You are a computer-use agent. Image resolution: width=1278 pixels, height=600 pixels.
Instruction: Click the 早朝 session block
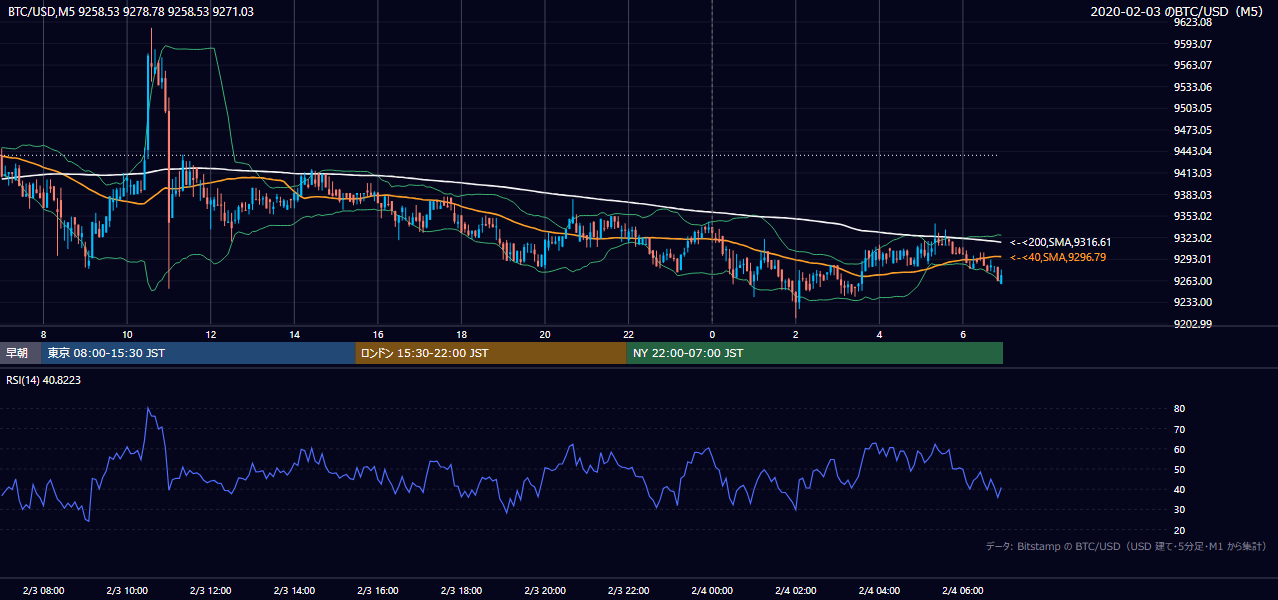20,353
